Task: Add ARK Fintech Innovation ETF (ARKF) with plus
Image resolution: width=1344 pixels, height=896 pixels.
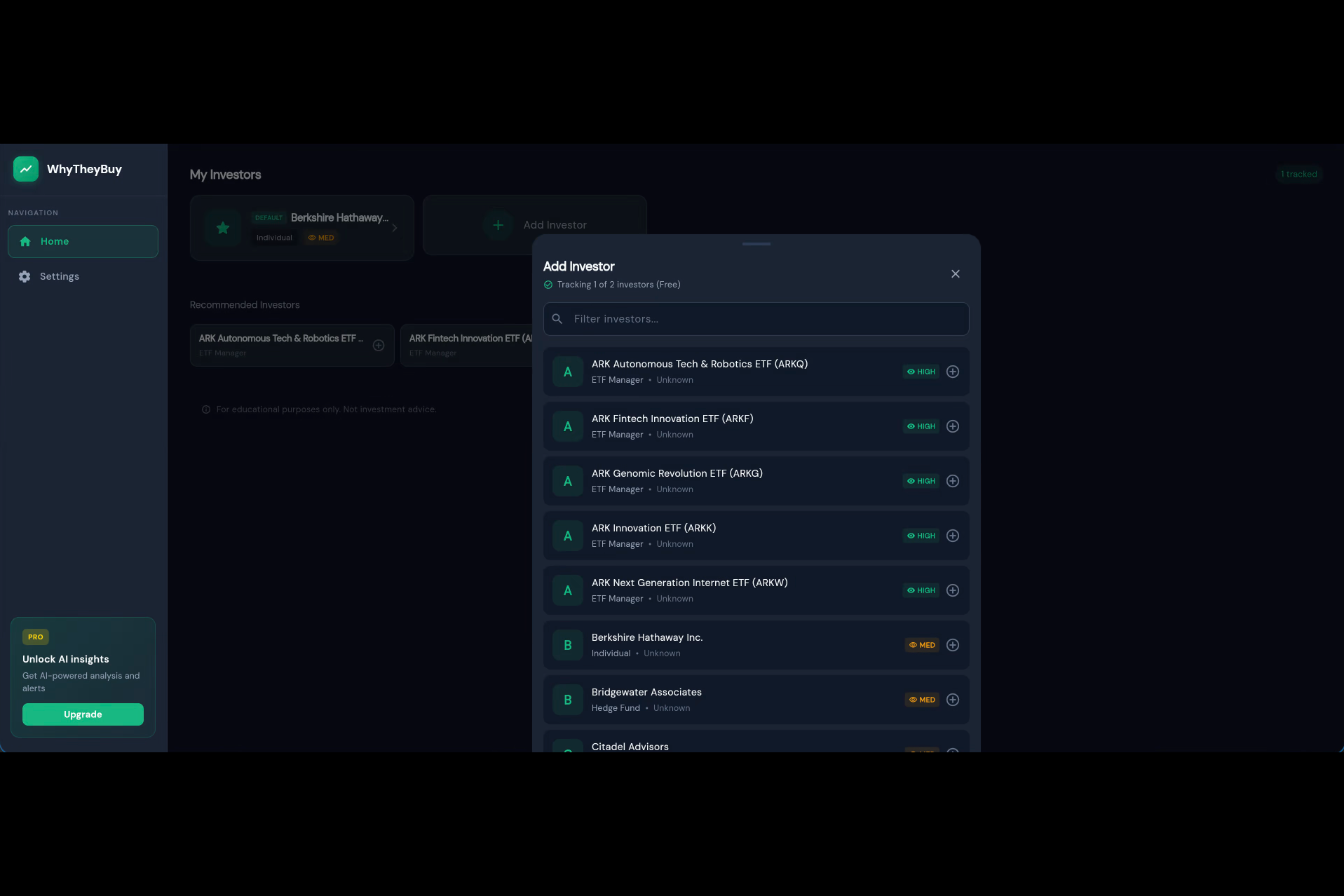Action: pos(952,426)
